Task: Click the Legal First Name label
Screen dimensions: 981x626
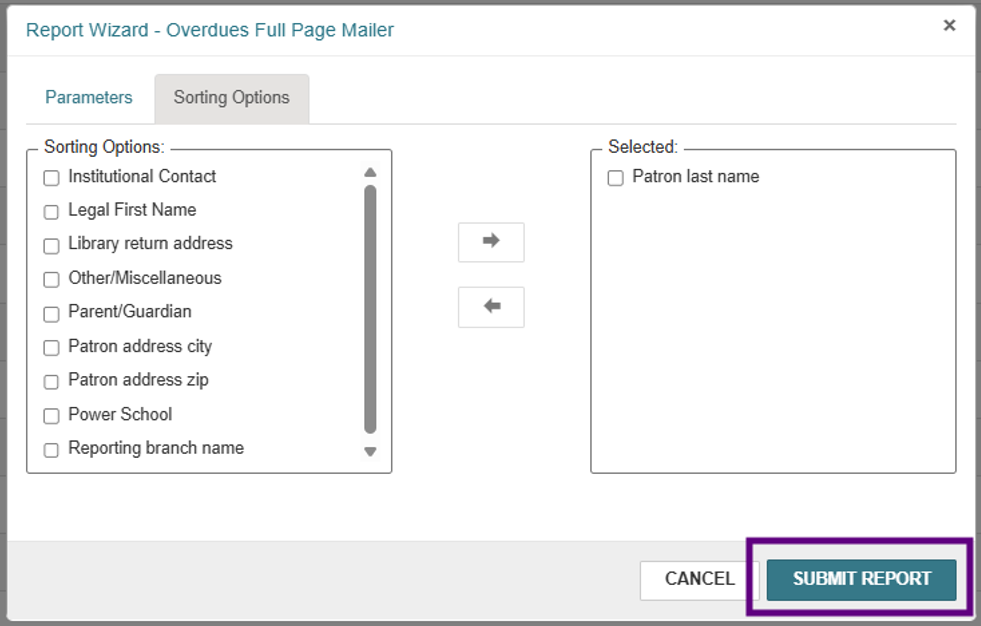Action: point(132,210)
